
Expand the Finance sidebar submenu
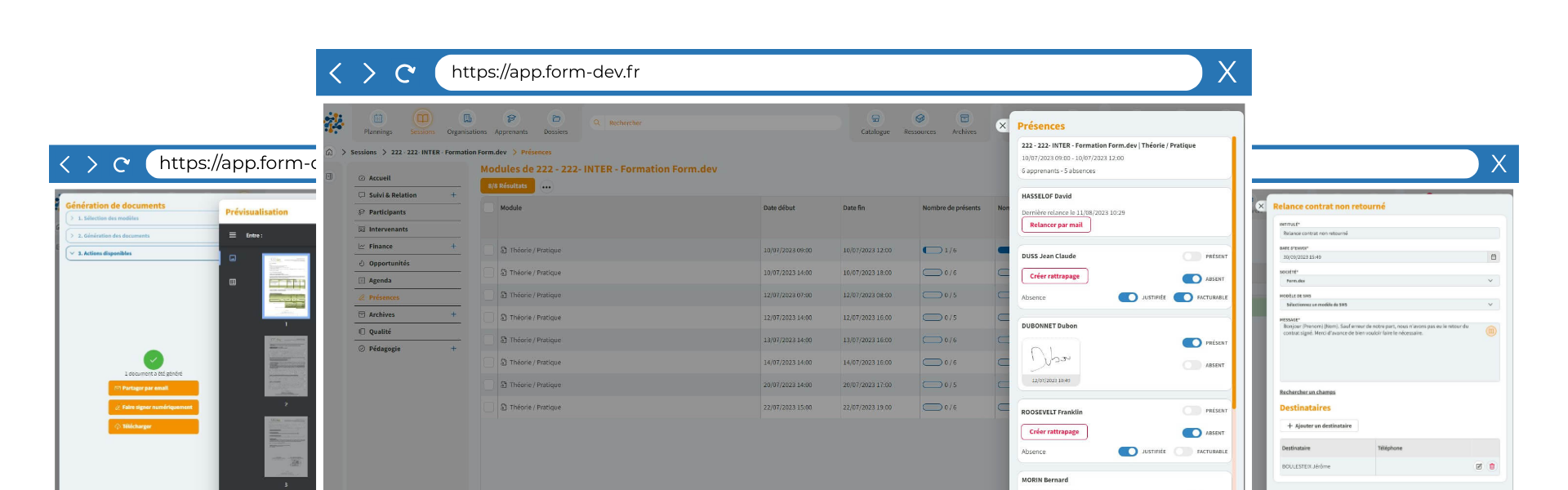453,246
